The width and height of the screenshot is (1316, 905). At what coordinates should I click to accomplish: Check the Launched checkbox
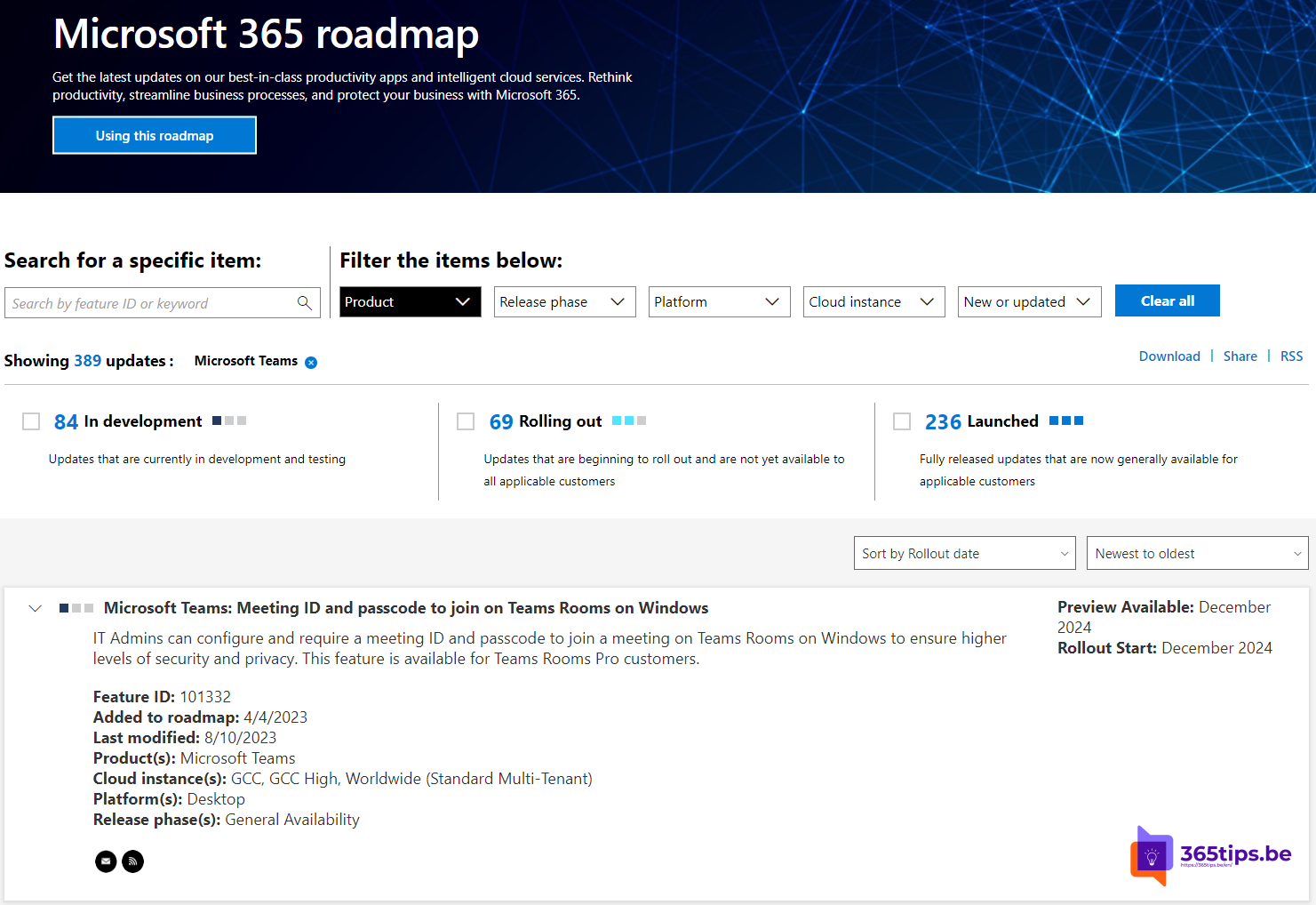(902, 421)
